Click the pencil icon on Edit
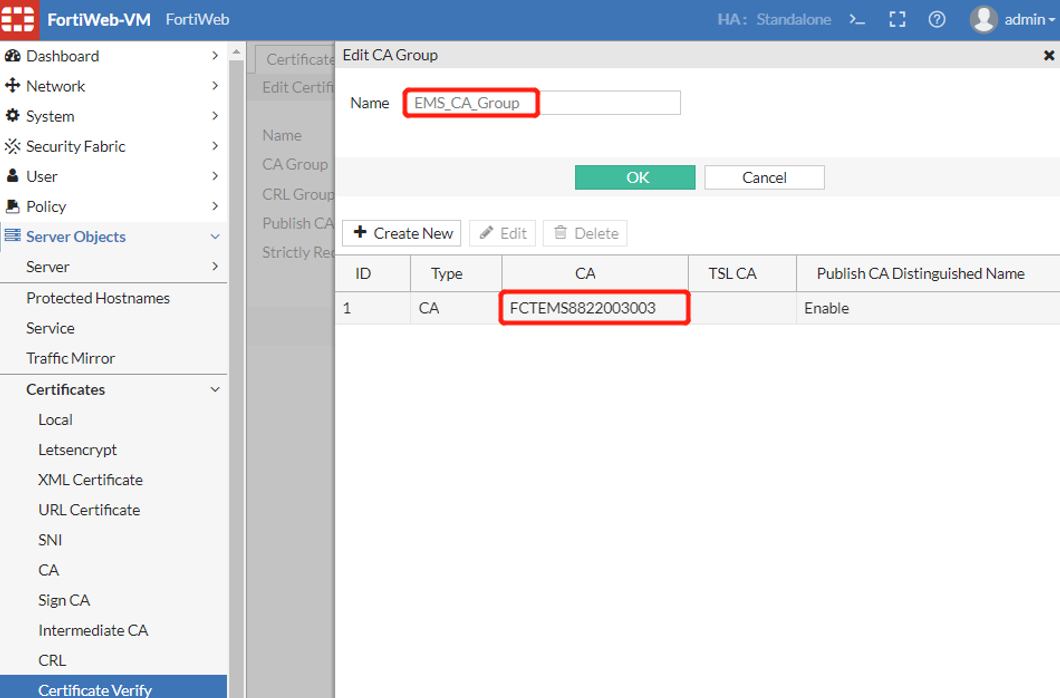Viewport: 1060px width, 698px height. (486, 233)
